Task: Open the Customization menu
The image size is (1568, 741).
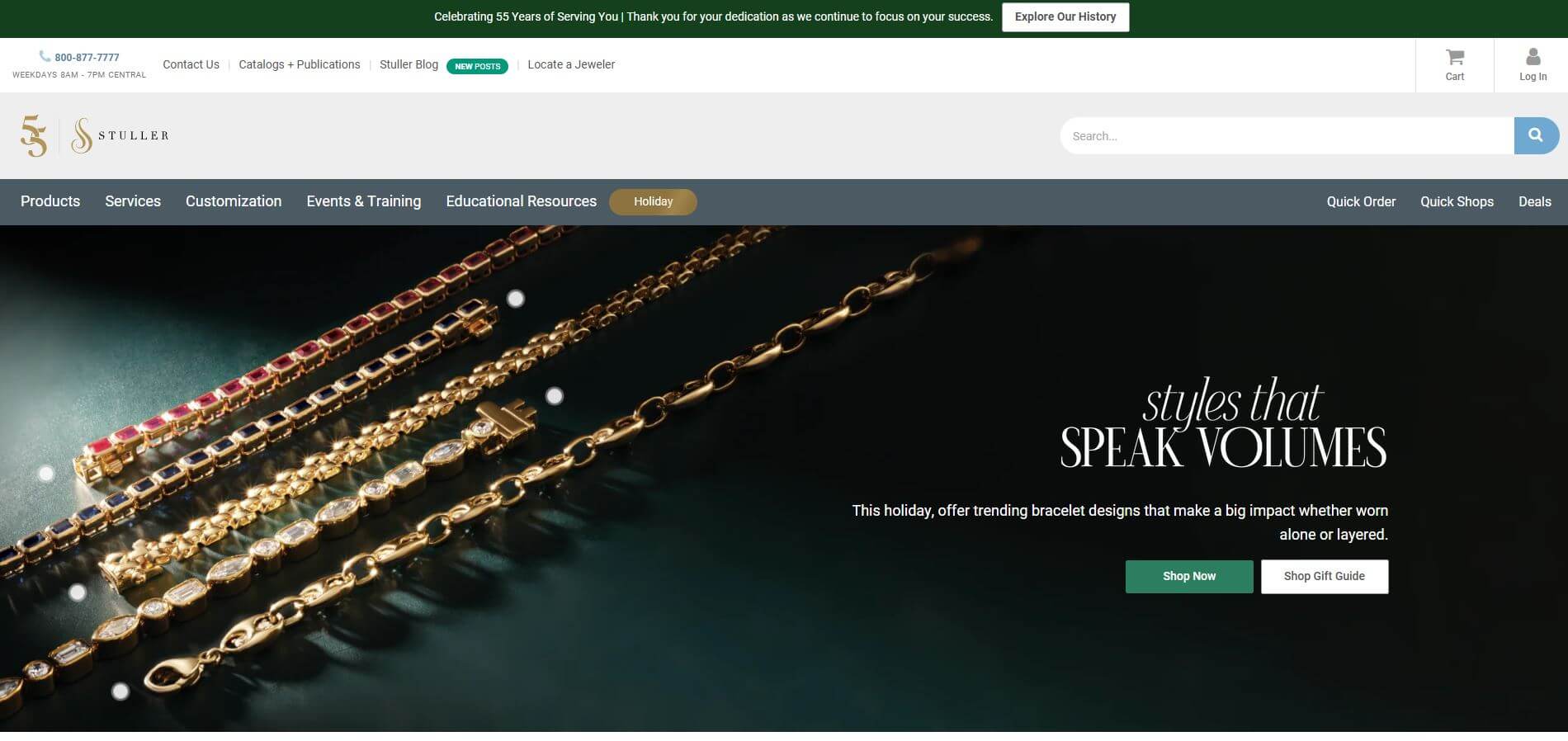Action: pos(234,201)
